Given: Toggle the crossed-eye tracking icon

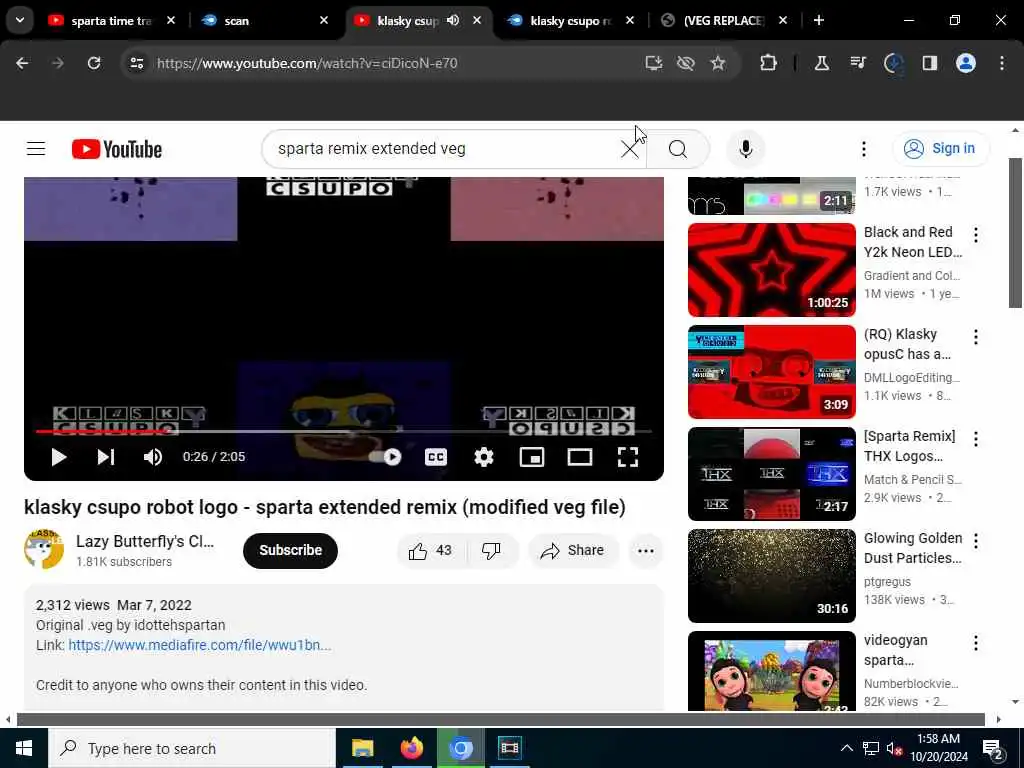Looking at the screenshot, I should tap(686, 63).
